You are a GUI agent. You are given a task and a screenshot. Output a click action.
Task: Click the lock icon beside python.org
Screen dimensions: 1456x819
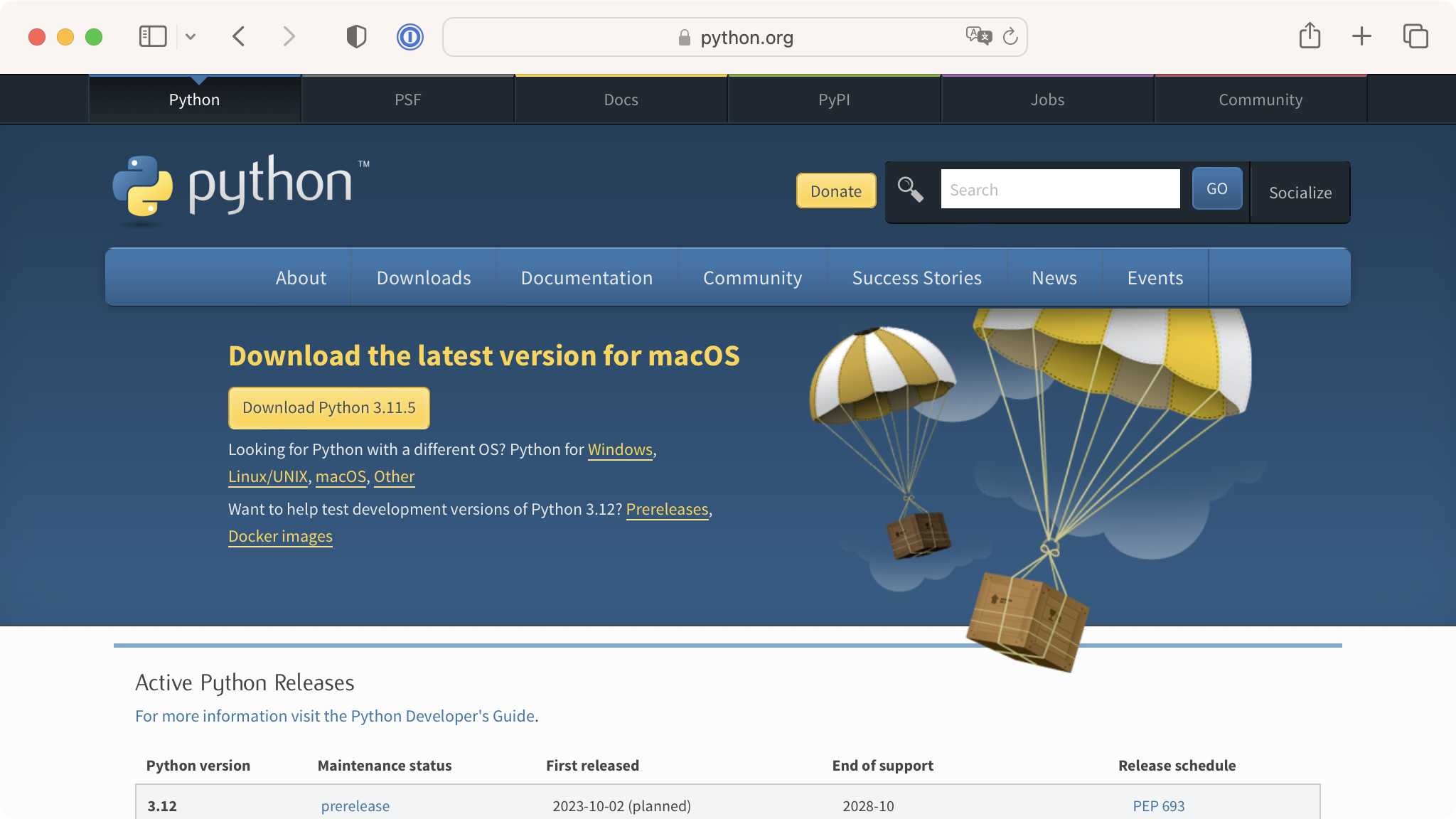(x=685, y=38)
